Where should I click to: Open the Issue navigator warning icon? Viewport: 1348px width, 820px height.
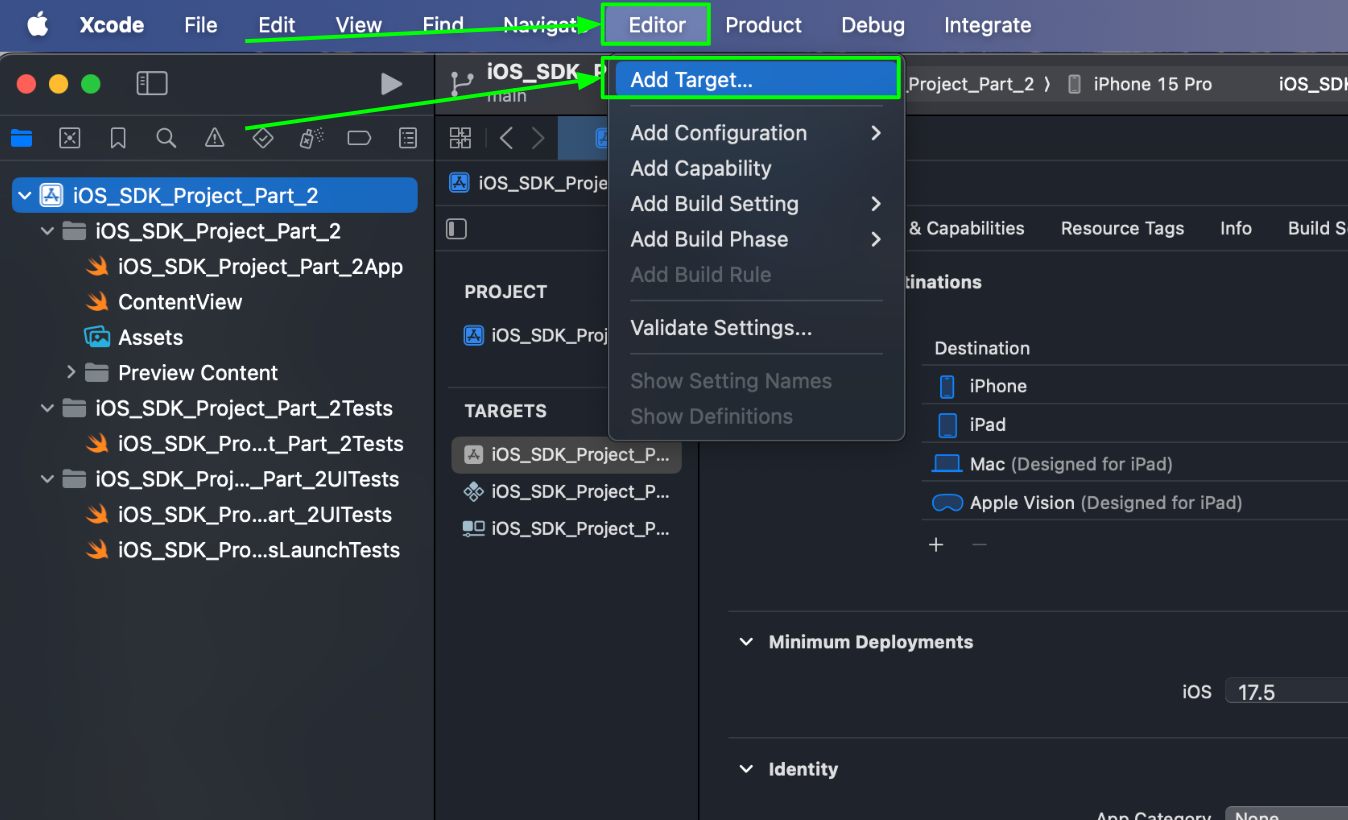(x=214, y=138)
